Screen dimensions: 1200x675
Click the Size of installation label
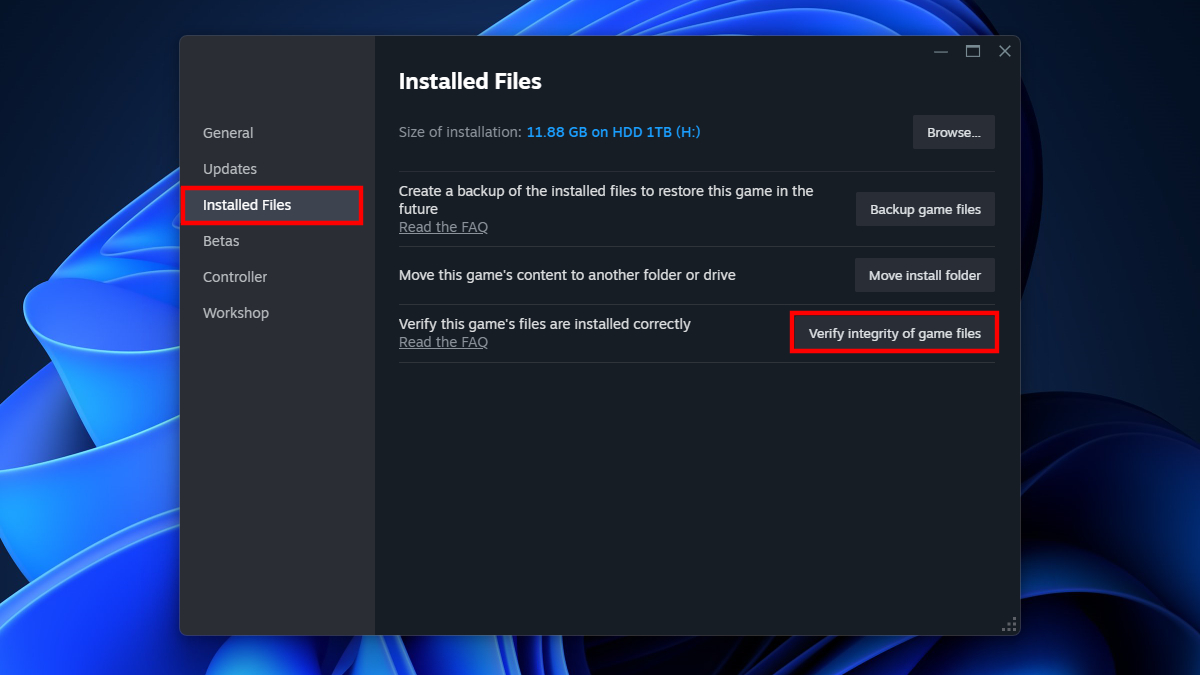(x=460, y=132)
